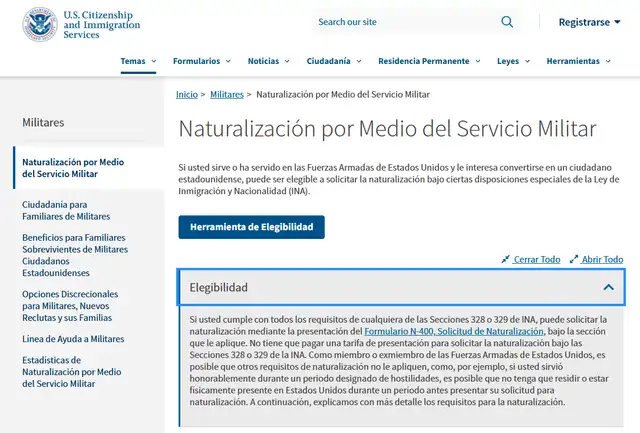Open the Ciudadanía navigation item
Screen dimensions: 640x433
329,61
